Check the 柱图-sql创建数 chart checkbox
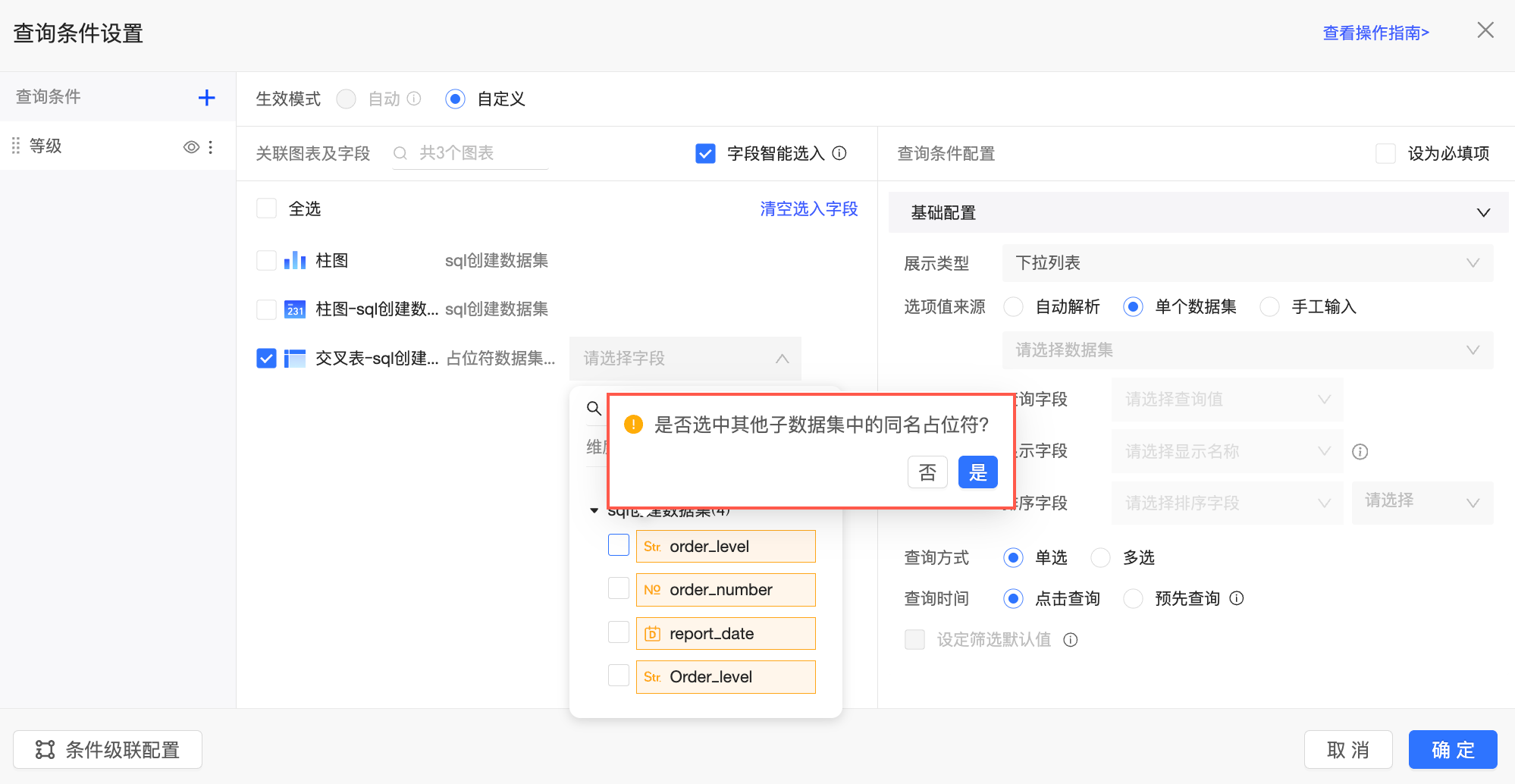 point(266,309)
